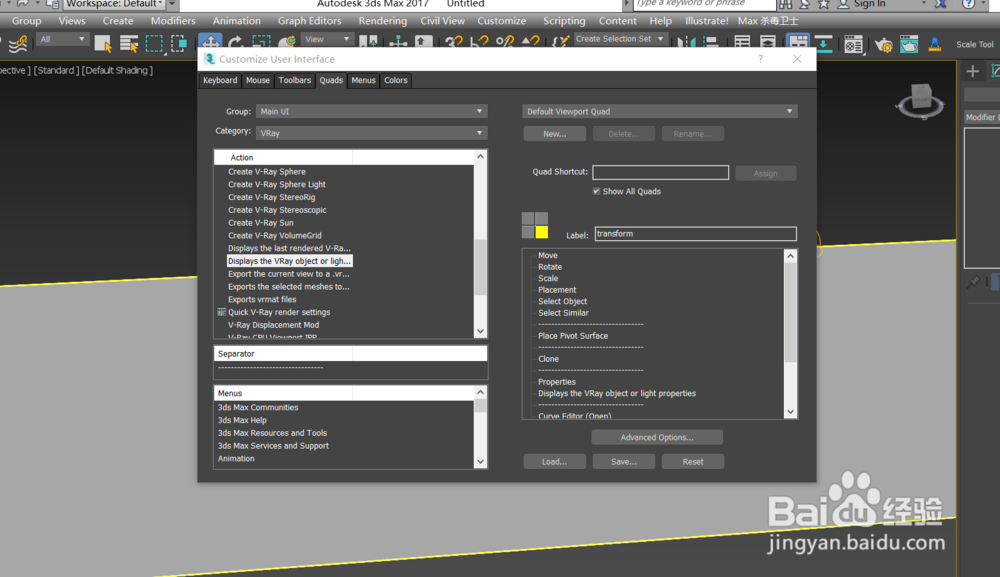Open the Rendering menu
Screen dimensions: 1000x577
point(383,20)
